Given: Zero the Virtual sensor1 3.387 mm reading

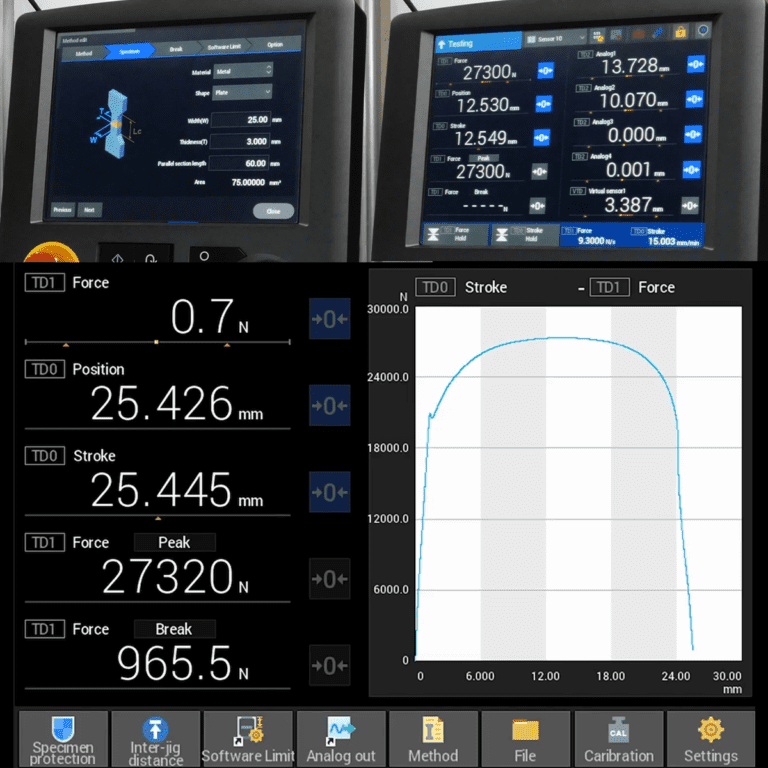Looking at the screenshot, I should pyautogui.click(x=690, y=205).
